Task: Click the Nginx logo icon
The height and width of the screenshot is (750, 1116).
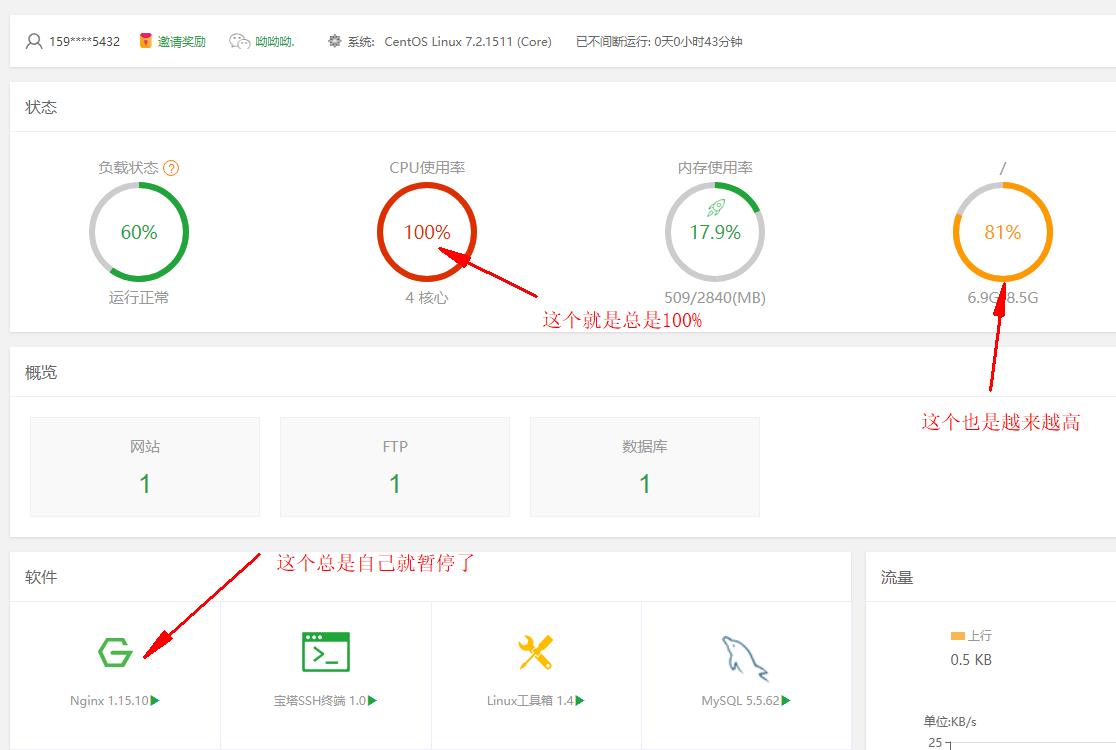Action: click(117, 651)
